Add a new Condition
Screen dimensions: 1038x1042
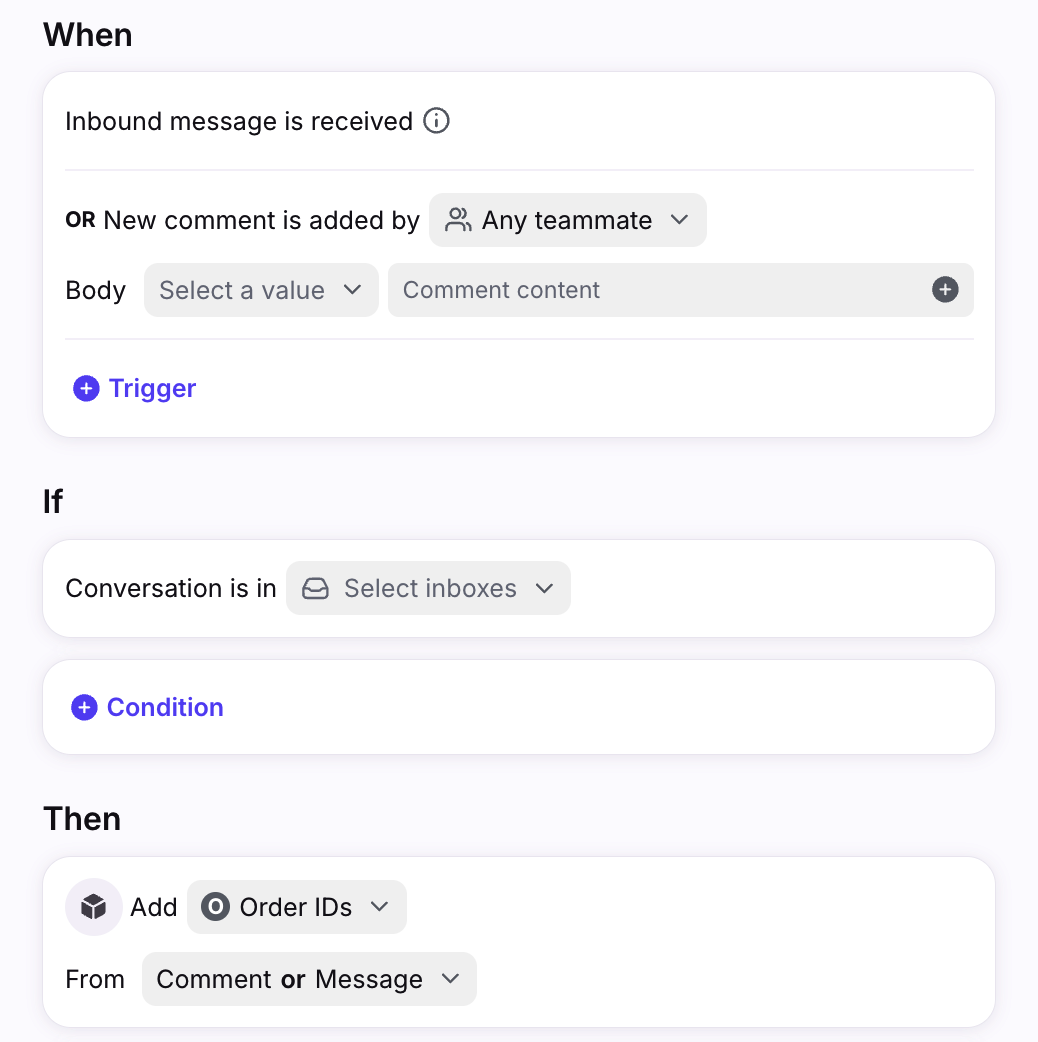[x=165, y=708]
